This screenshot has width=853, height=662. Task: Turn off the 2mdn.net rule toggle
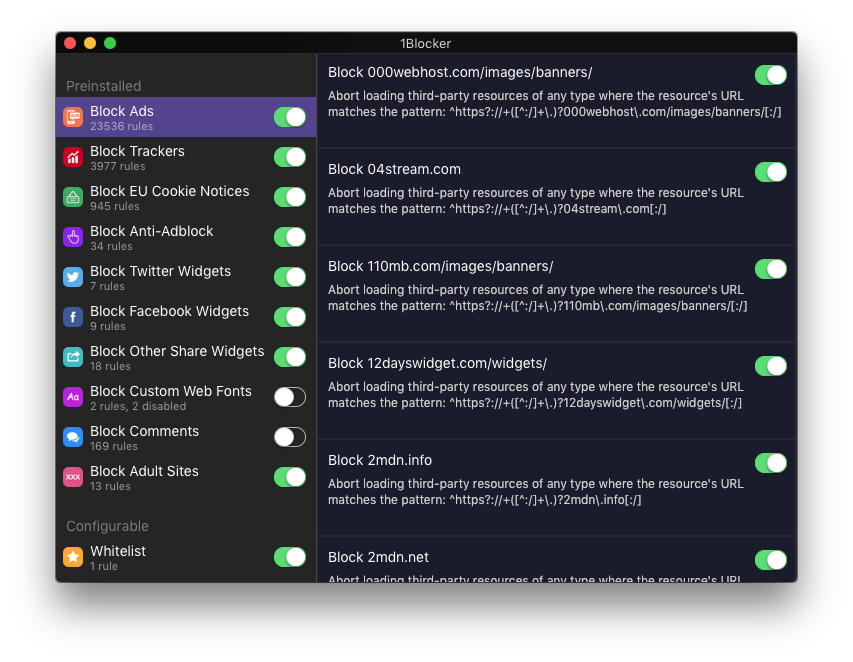(x=771, y=560)
